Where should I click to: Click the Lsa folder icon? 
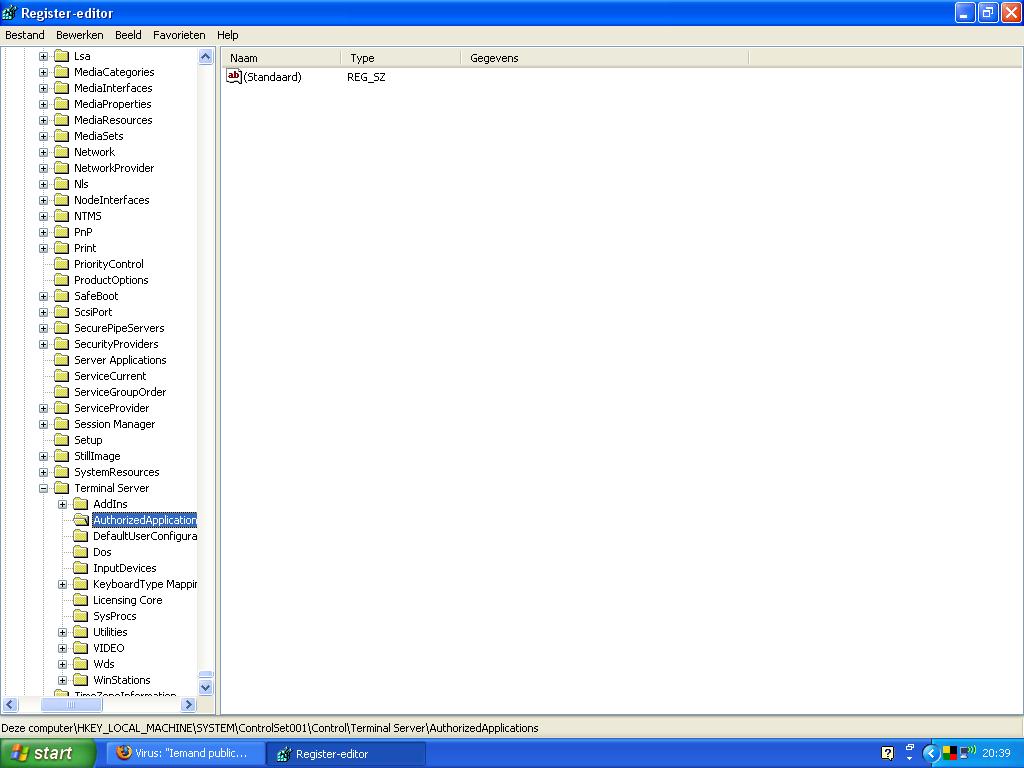[x=61, y=56]
